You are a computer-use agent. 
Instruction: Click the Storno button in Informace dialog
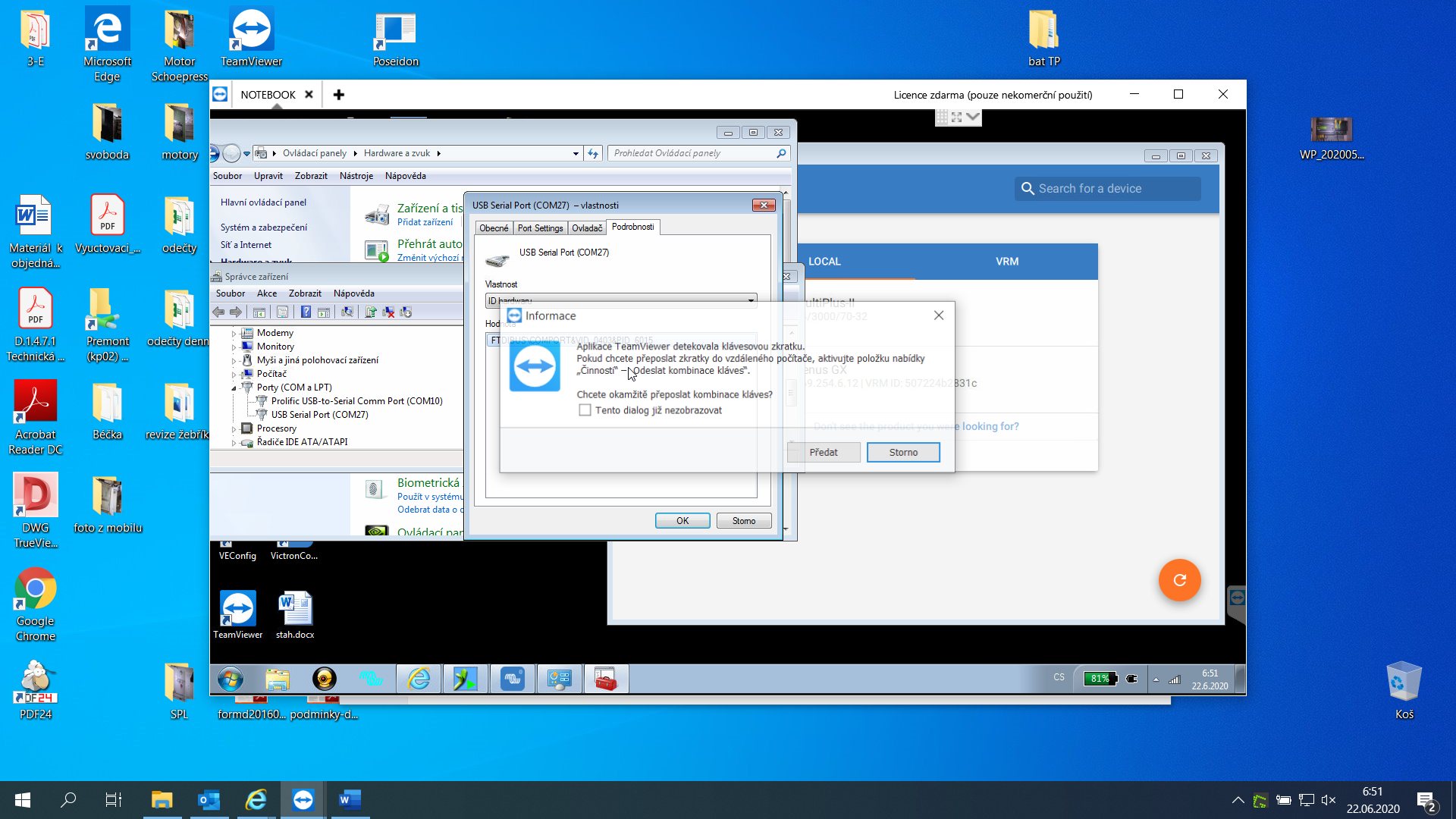(903, 452)
